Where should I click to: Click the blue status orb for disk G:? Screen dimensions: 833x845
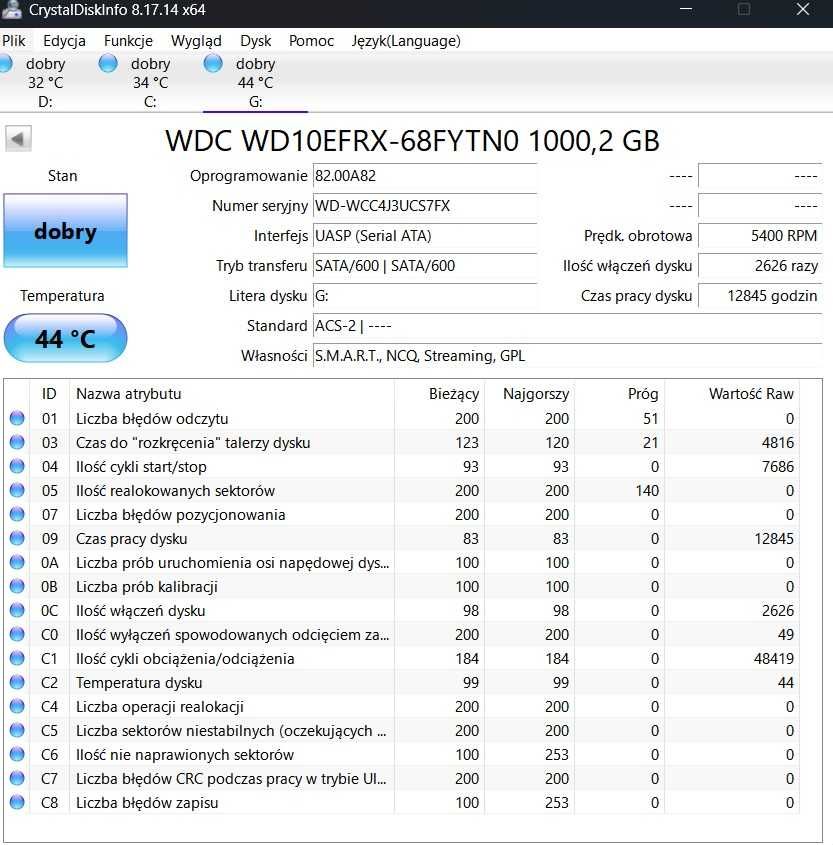click(213, 63)
